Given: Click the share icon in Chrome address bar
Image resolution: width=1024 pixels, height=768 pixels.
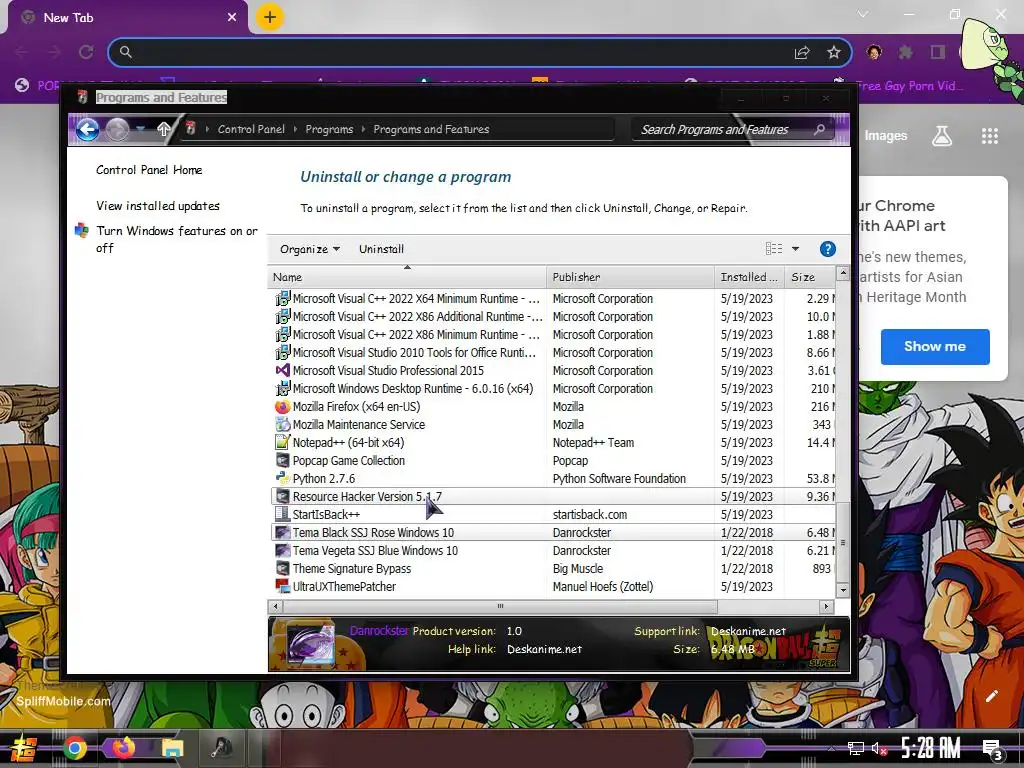Looking at the screenshot, I should 802,52.
